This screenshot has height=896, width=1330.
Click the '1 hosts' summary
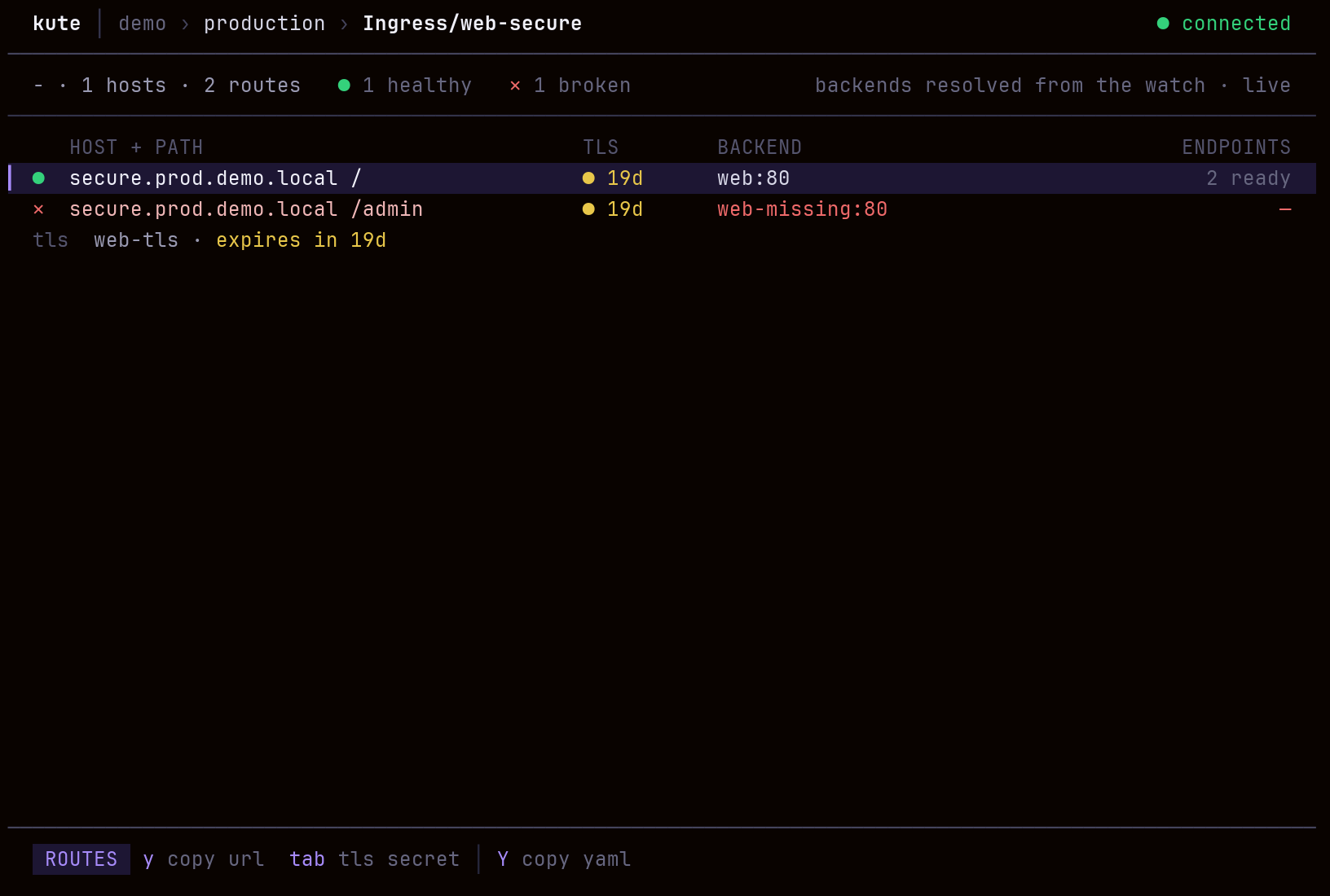tap(124, 86)
